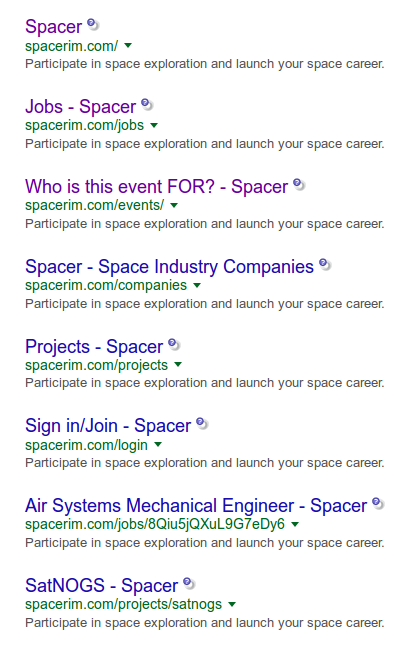Open the SatNOGS - Spacer result link
This screenshot has width=416, height=651.
tap(102, 585)
